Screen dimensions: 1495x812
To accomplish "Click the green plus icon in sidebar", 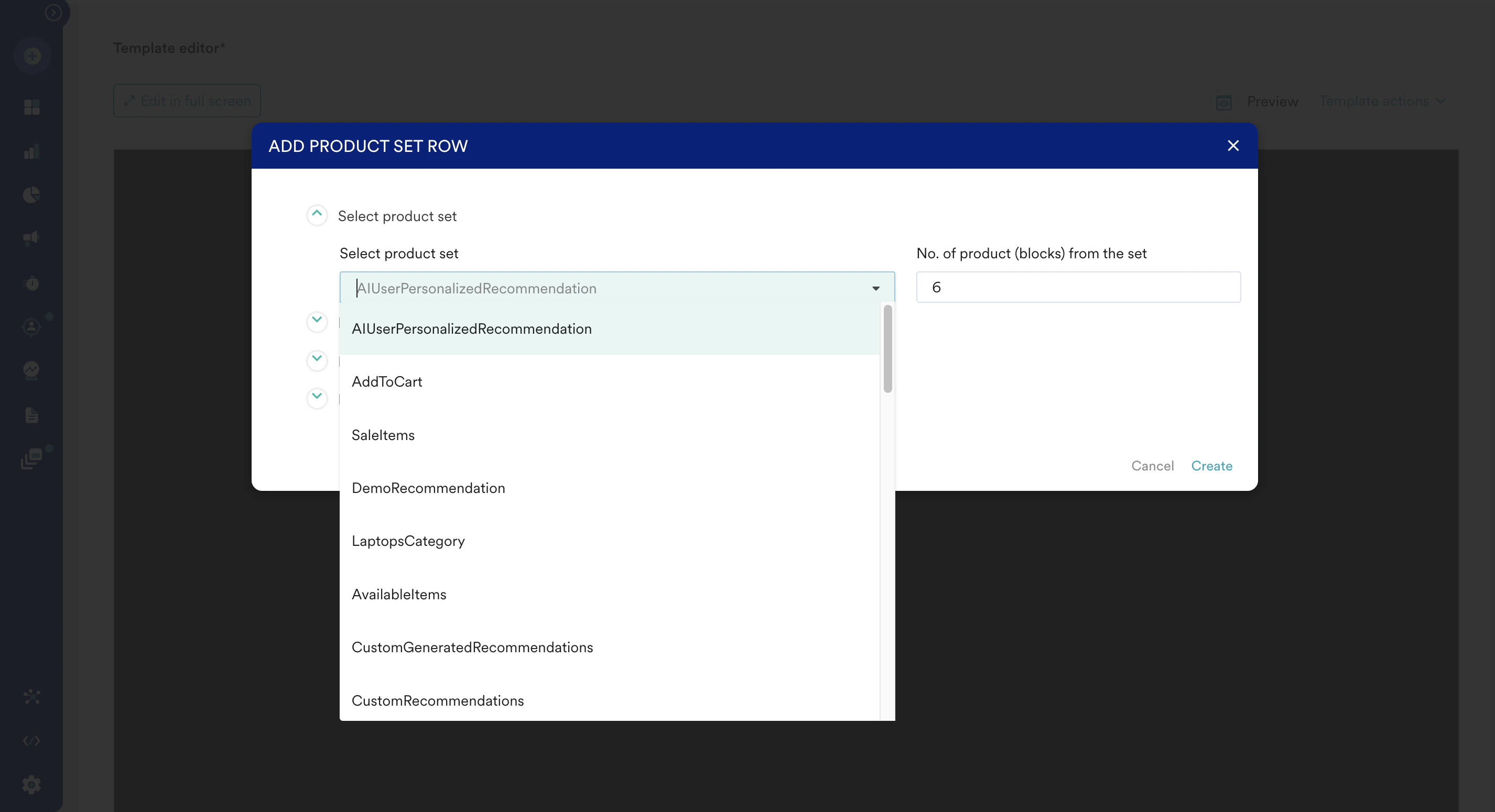I will click(x=32, y=56).
